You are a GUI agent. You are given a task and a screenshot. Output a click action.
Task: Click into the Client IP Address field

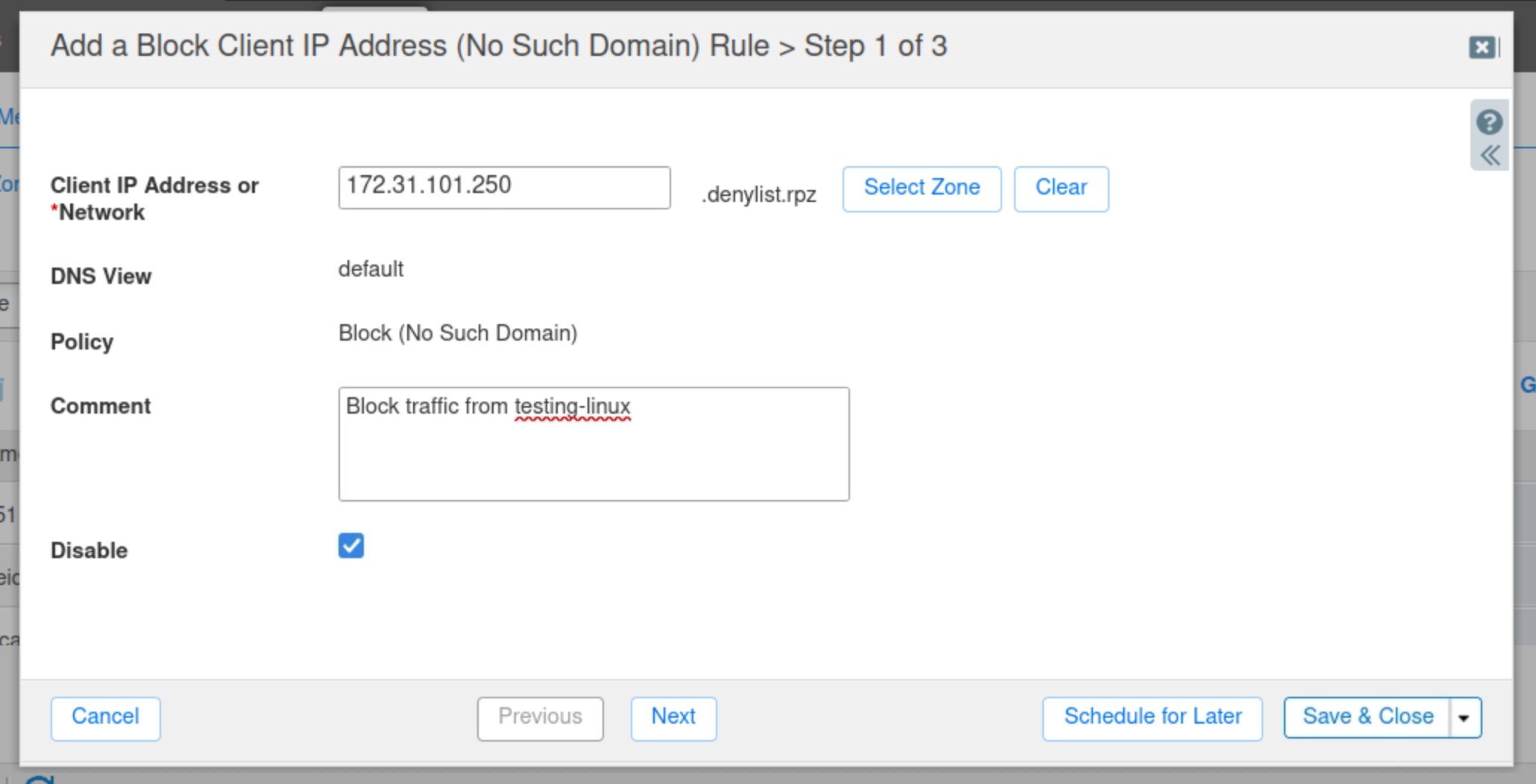pos(504,187)
